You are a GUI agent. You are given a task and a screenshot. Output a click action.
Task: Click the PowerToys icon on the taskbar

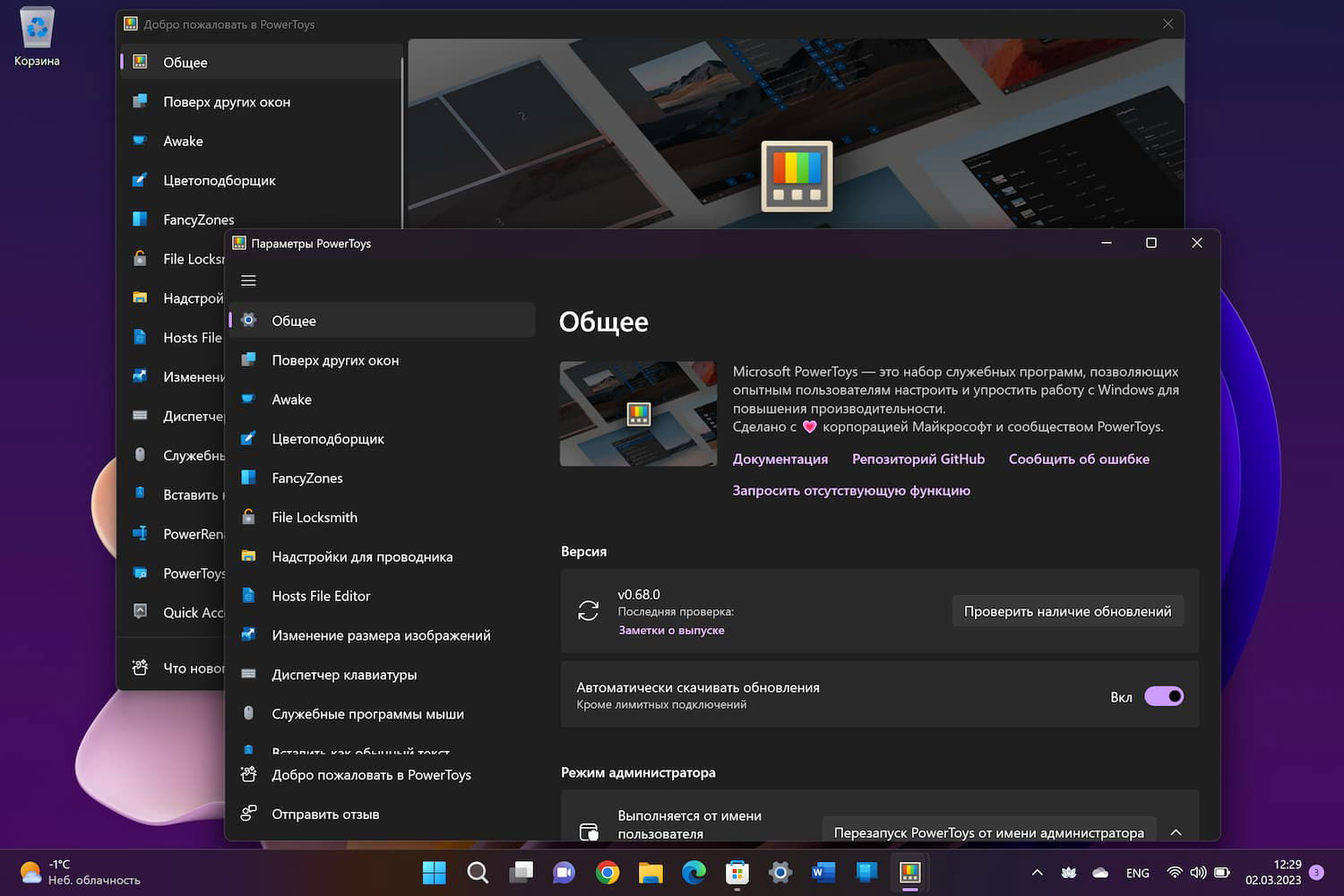[910, 872]
